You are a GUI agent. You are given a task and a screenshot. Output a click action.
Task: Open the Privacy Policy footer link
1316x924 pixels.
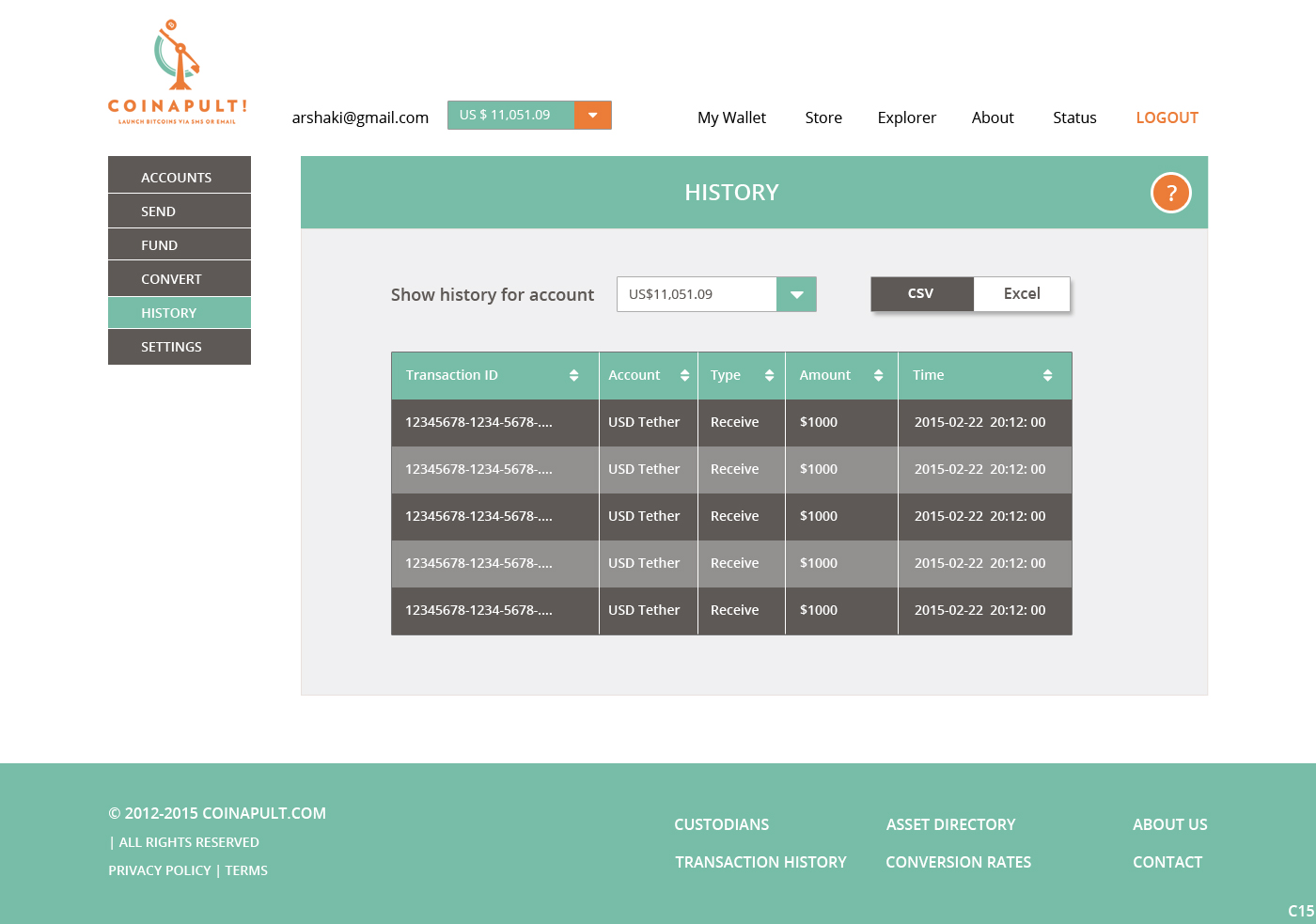(160, 870)
